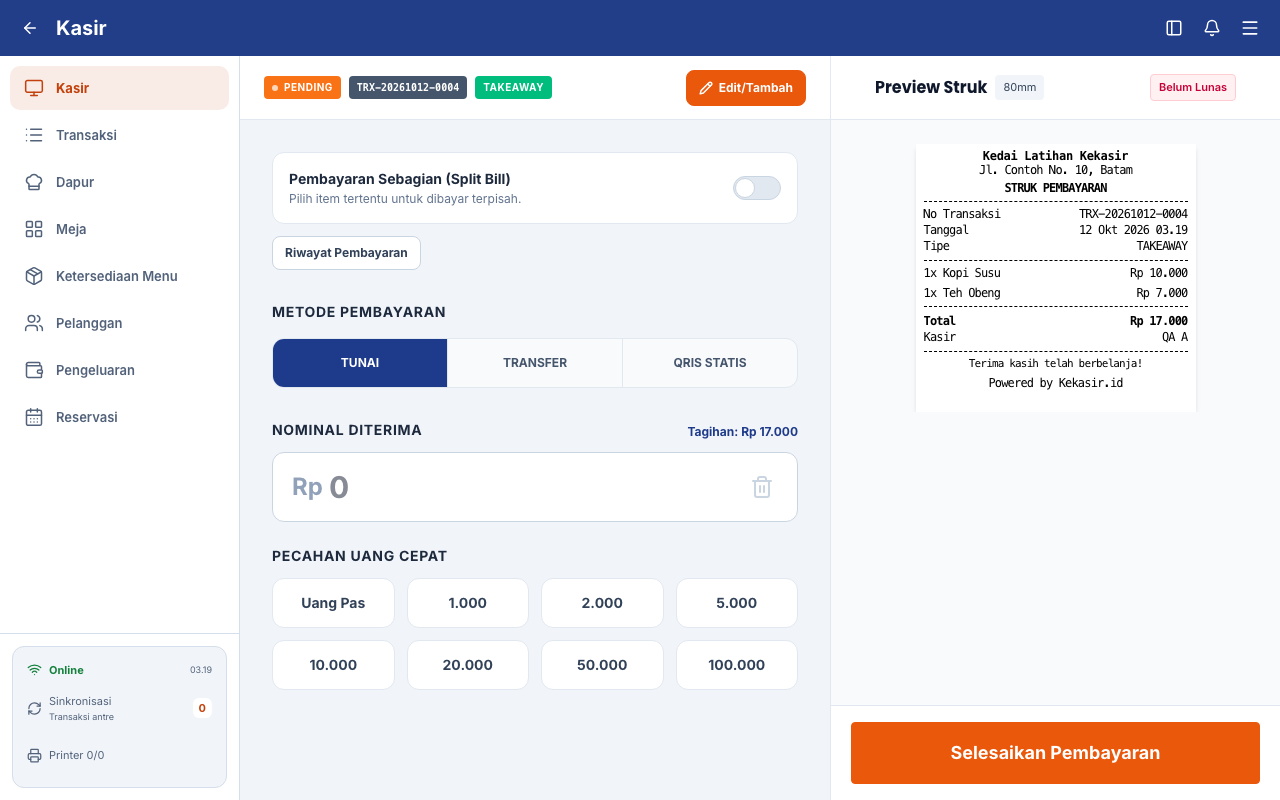This screenshot has width=1280, height=800.
Task: Open Edit/Tambah for this order
Action: [x=746, y=88]
